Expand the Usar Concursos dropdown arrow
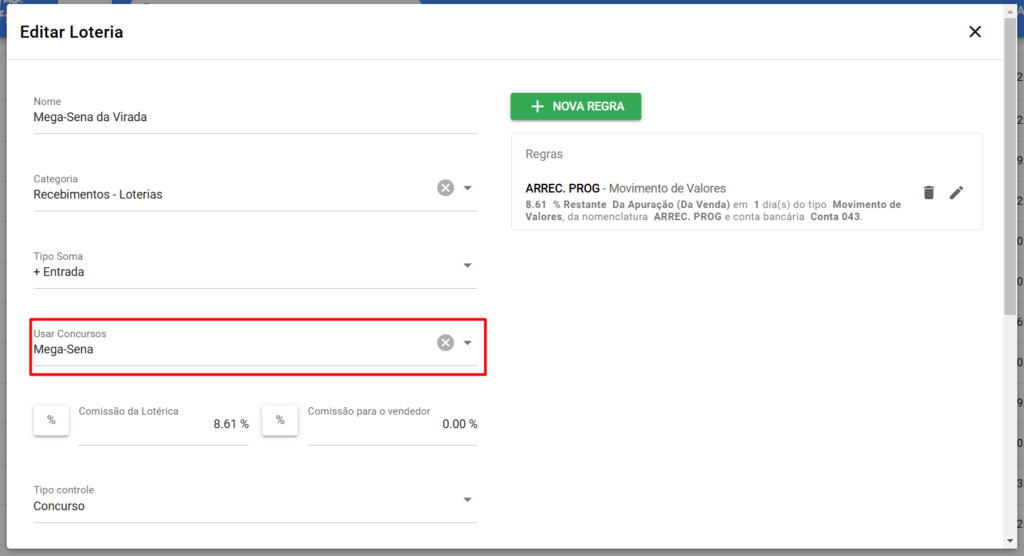 point(467,343)
